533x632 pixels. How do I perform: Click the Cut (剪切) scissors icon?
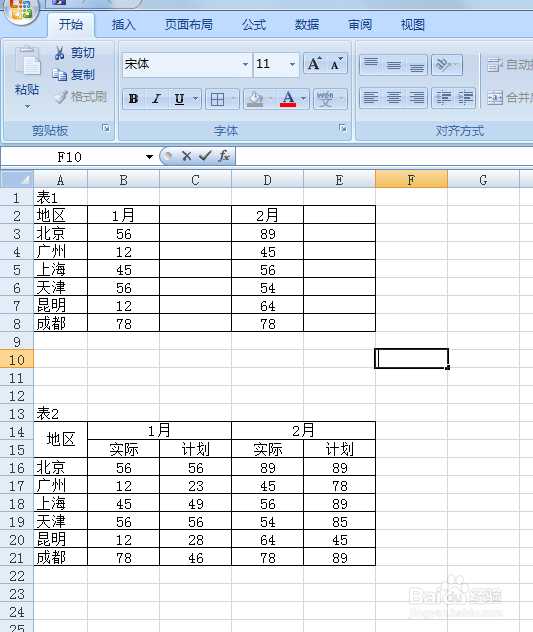point(60,53)
